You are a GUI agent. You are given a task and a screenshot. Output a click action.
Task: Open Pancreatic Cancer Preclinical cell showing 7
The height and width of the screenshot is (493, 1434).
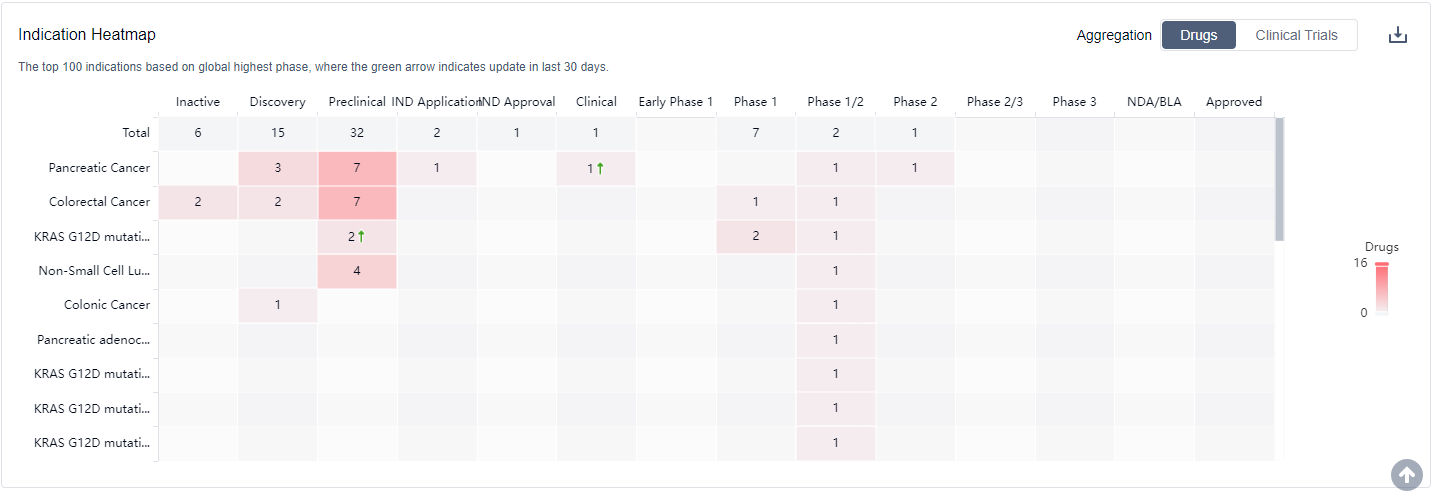point(357,168)
